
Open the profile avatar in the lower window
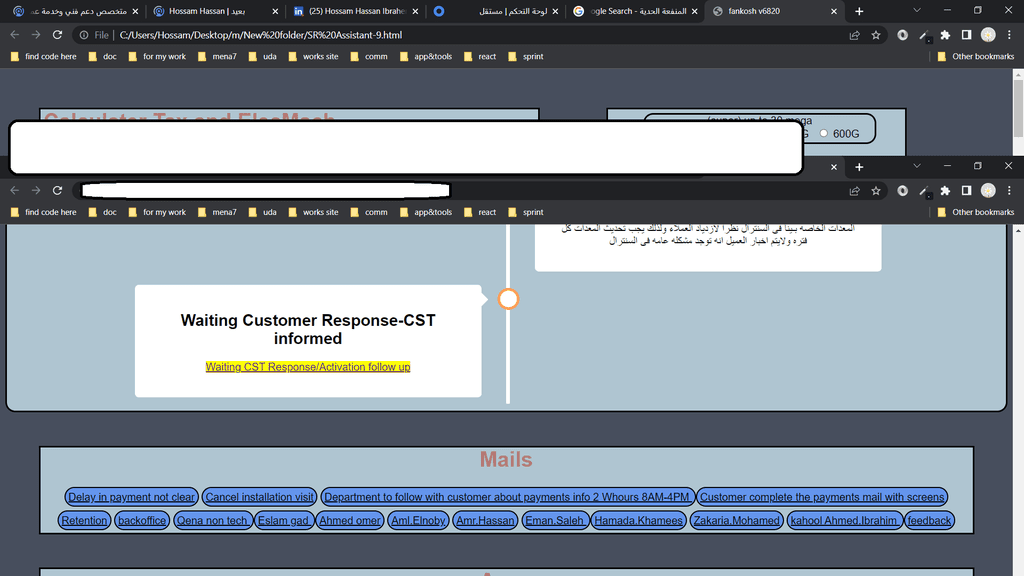pyautogui.click(x=988, y=191)
